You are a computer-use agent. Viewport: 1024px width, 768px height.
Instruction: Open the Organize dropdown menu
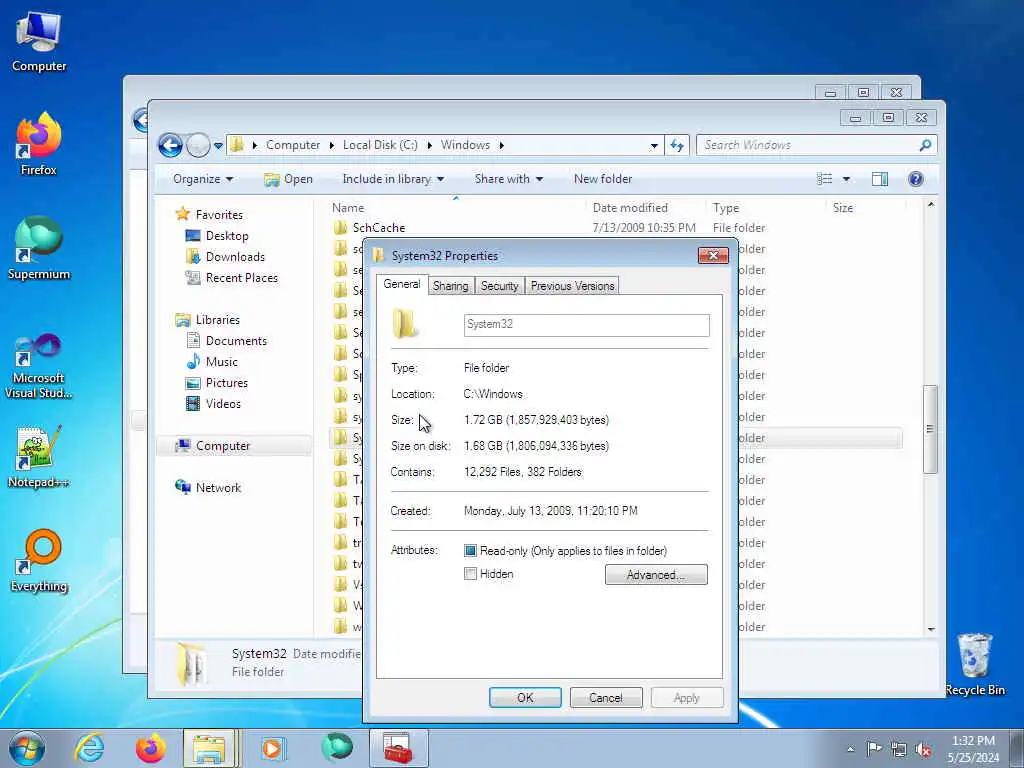pos(203,179)
